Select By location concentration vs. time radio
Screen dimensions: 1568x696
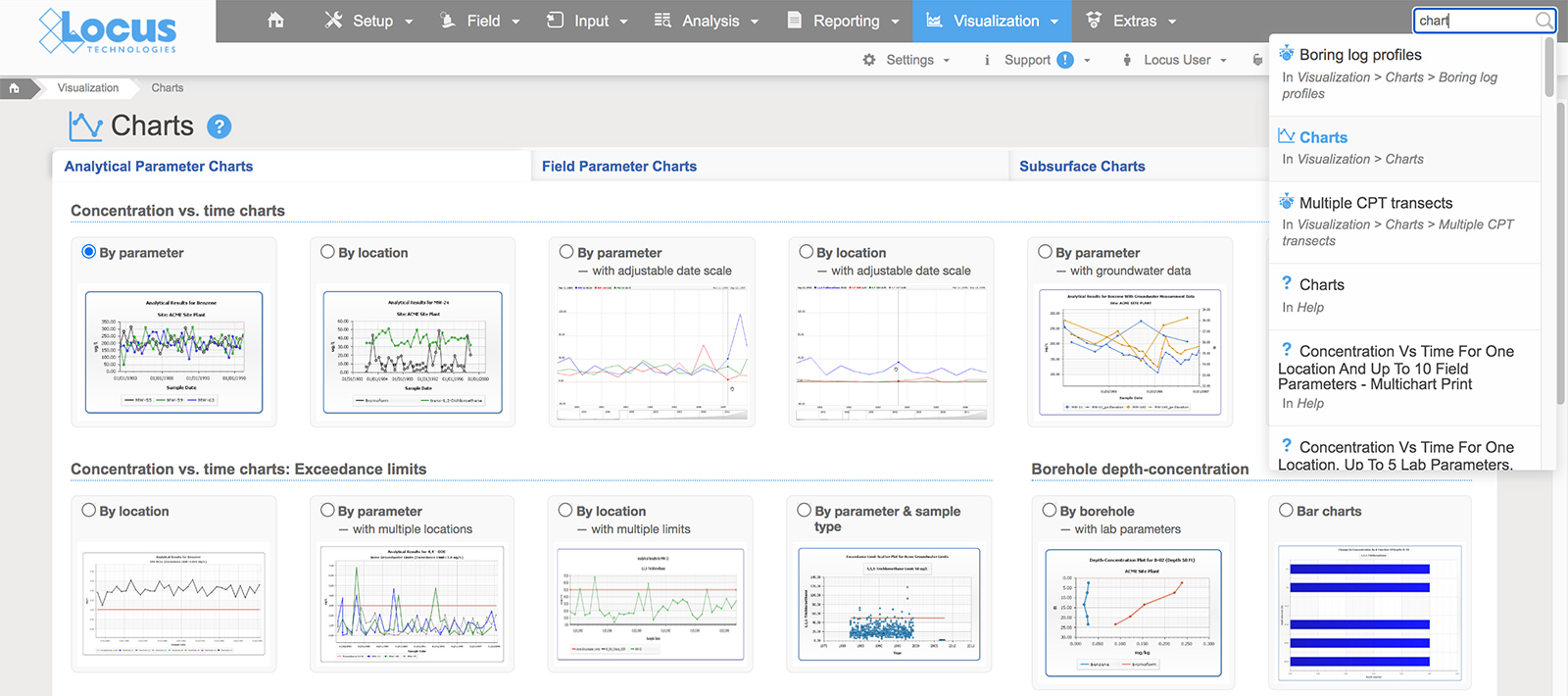(x=327, y=252)
